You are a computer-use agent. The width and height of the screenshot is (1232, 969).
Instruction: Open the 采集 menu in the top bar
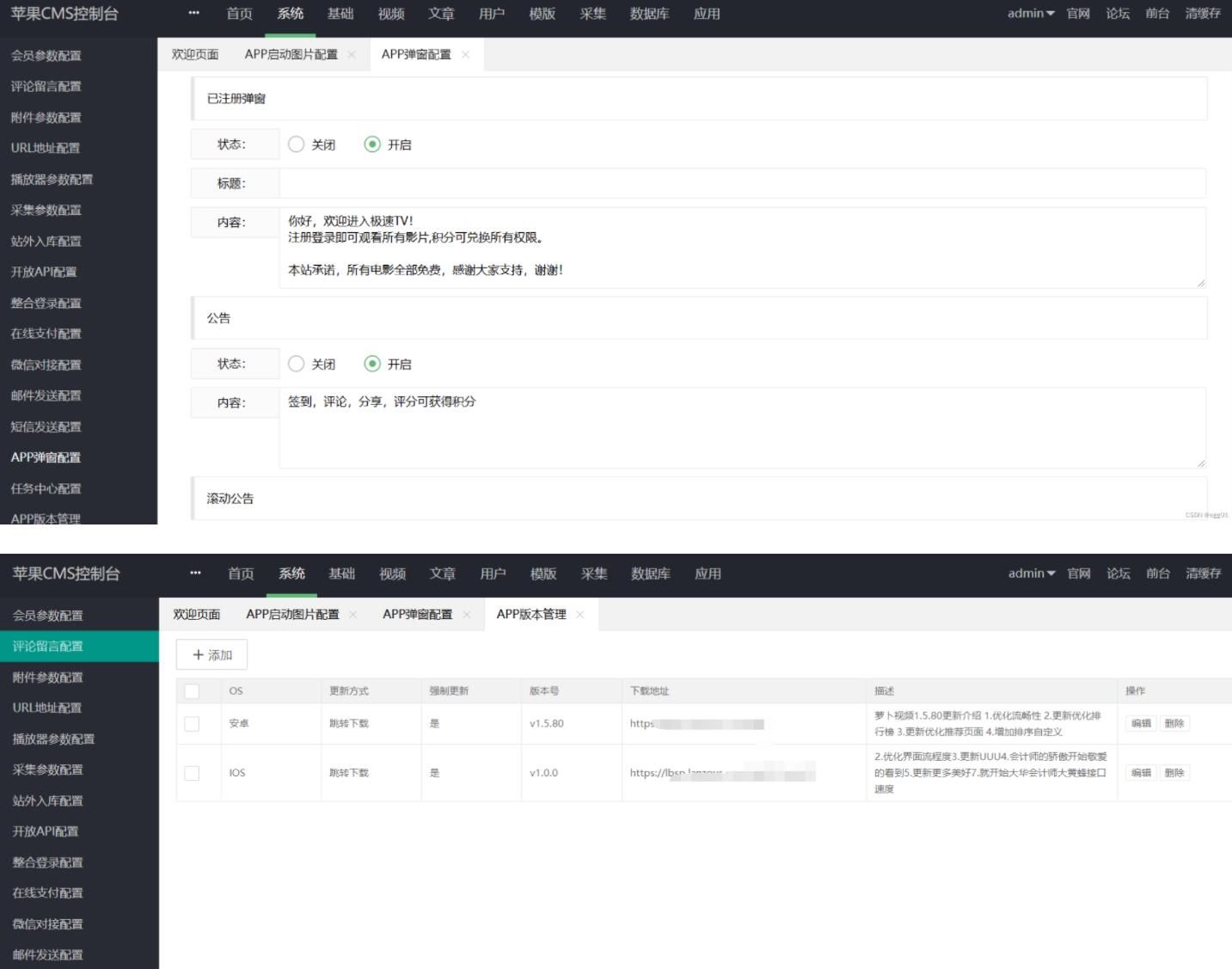[592, 14]
